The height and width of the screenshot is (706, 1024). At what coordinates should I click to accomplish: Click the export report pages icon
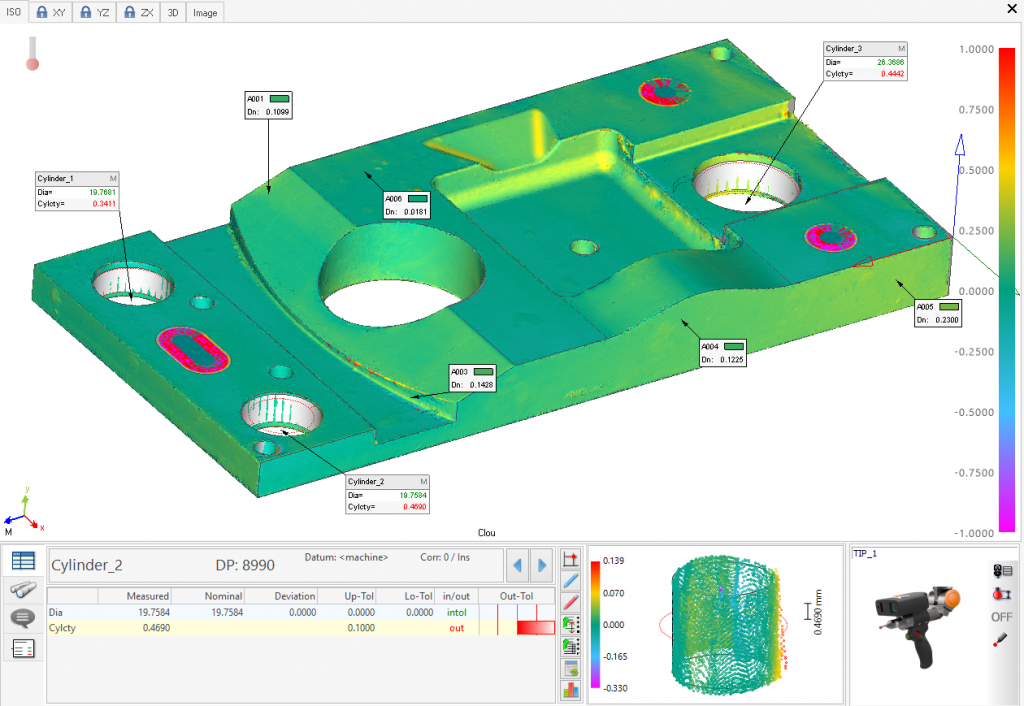570,645
